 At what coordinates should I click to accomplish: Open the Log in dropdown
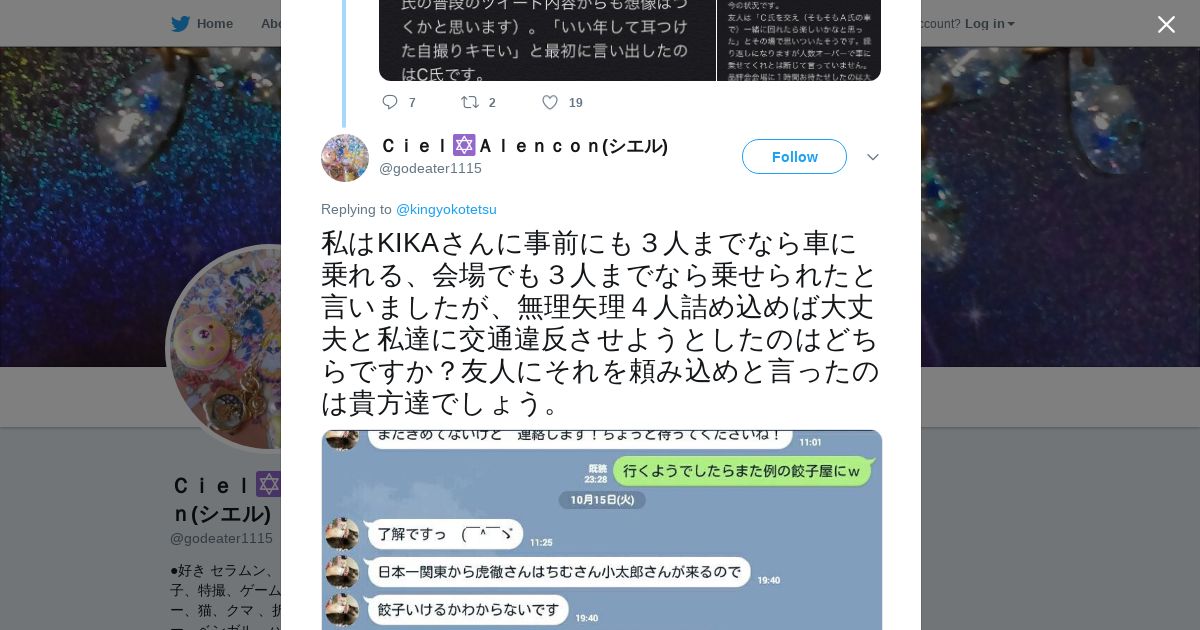(x=989, y=24)
